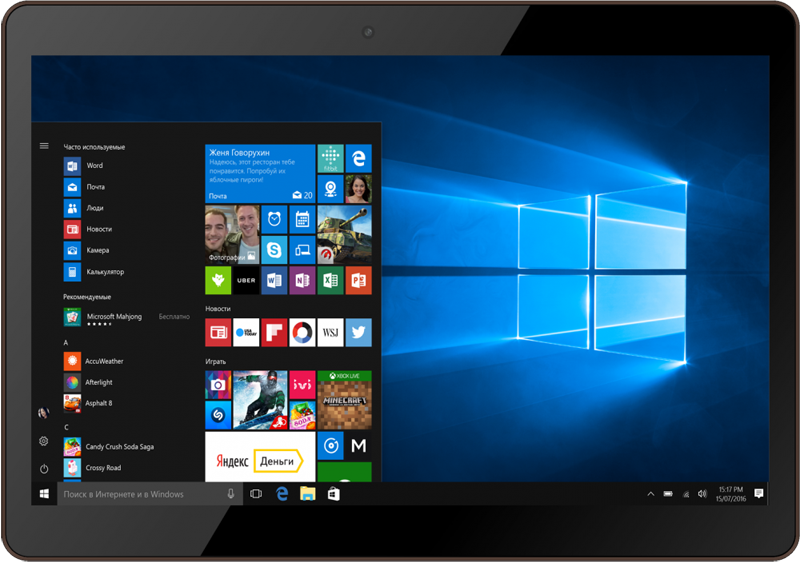Open Новости in the app list
This screenshot has width=800, height=563.
88,229
